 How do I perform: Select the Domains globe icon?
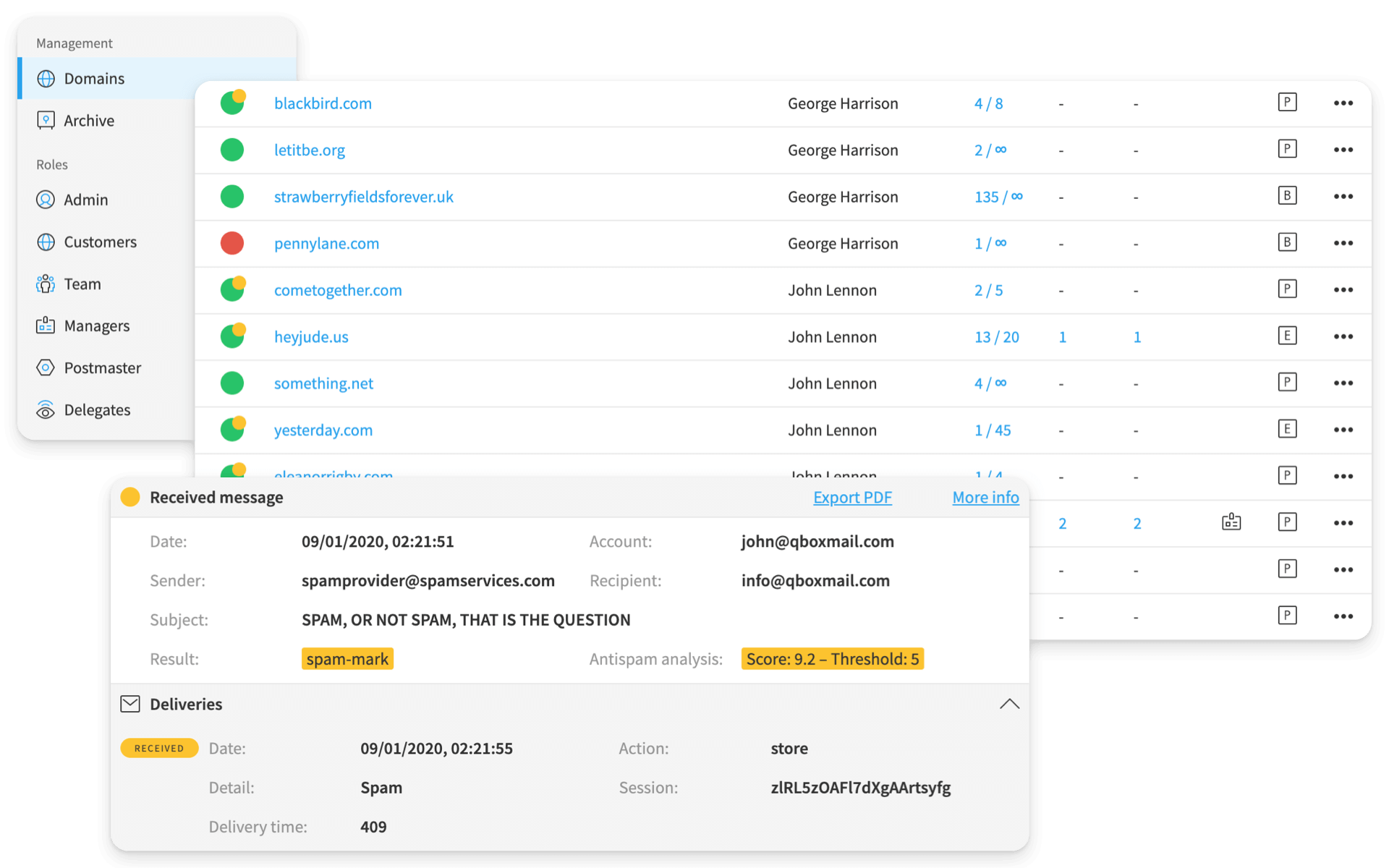click(x=46, y=78)
